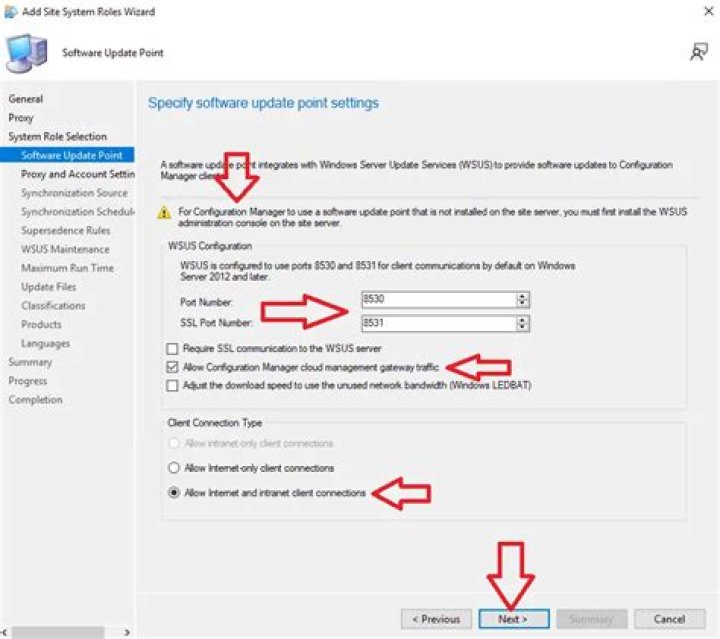Open the Supersedence Rules step
The width and height of the screenshot is (720, 639).
click(x=66, y=230)
